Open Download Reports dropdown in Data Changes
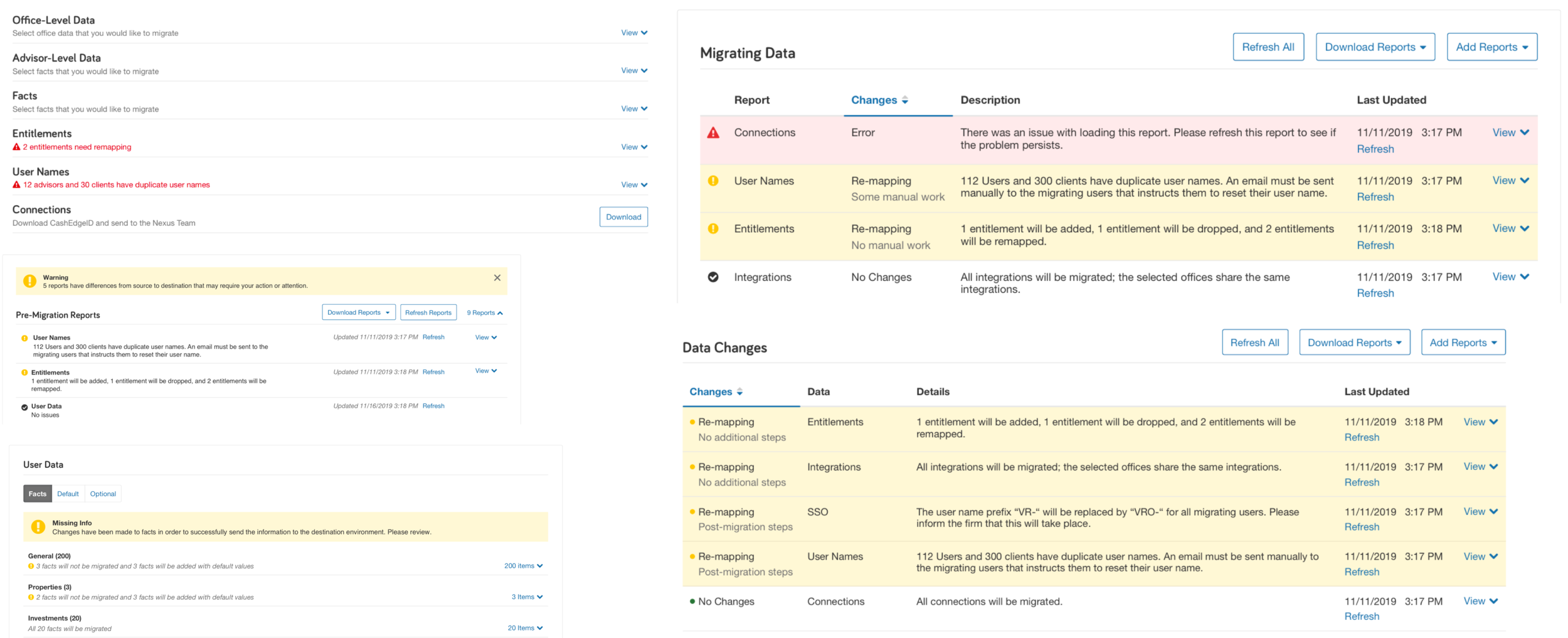This screenshot has width=1568, height=638. pyautogui.click(x=1354, y=343)
